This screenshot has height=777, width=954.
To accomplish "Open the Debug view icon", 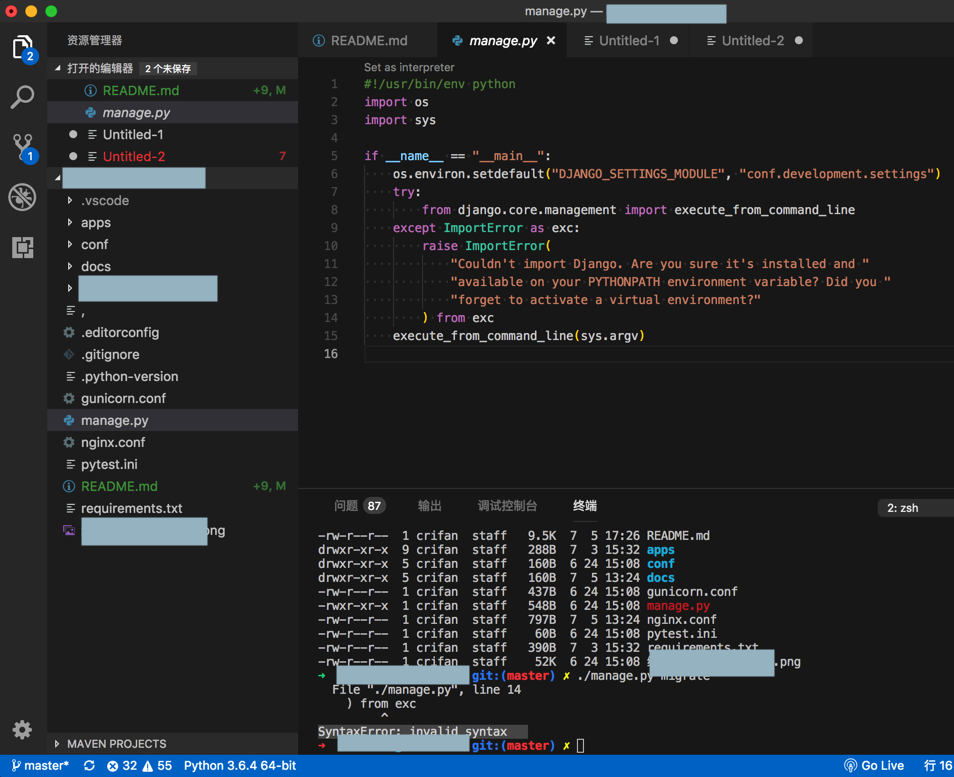I will click(22, 197).
